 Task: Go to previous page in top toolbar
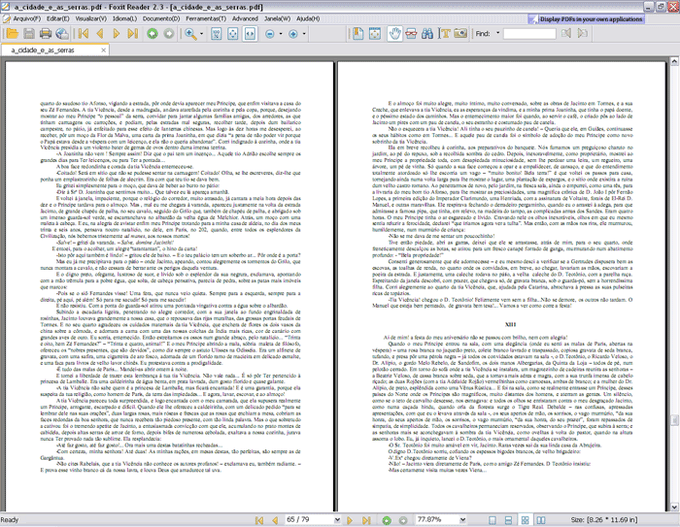click(x=100, y=34)
